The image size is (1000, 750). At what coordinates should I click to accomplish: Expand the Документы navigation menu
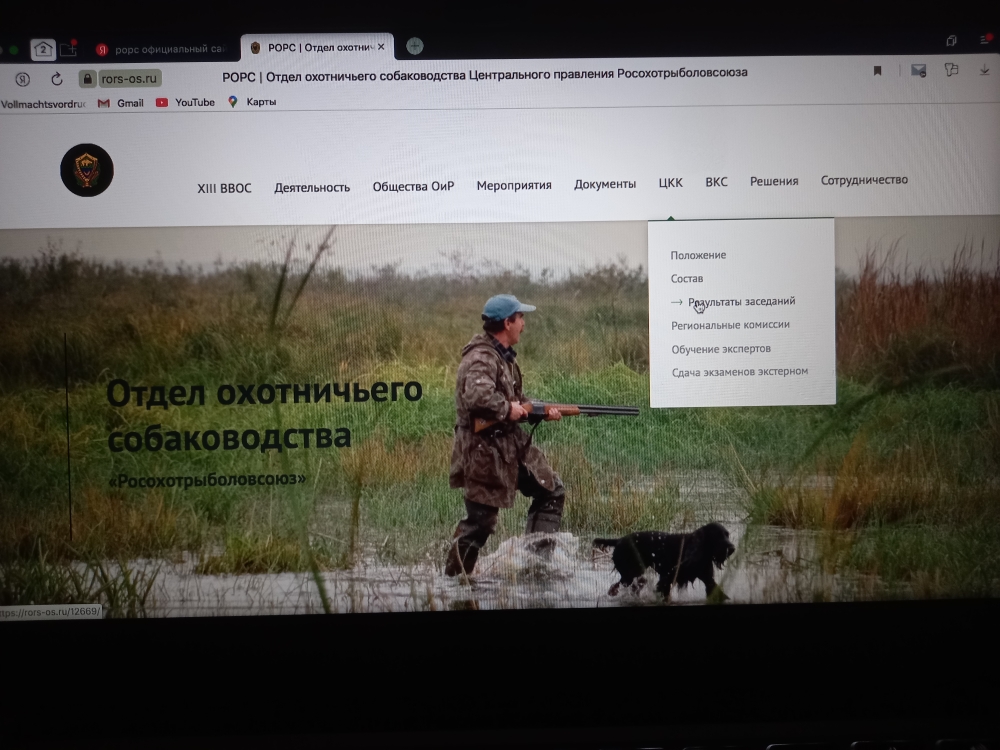604,184
